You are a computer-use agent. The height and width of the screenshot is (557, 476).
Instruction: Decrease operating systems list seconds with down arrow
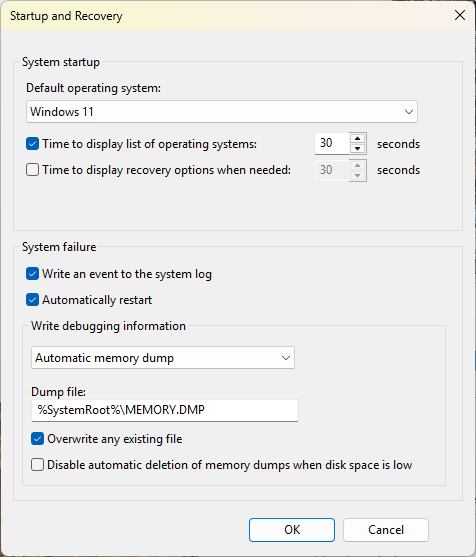[358, 148]
